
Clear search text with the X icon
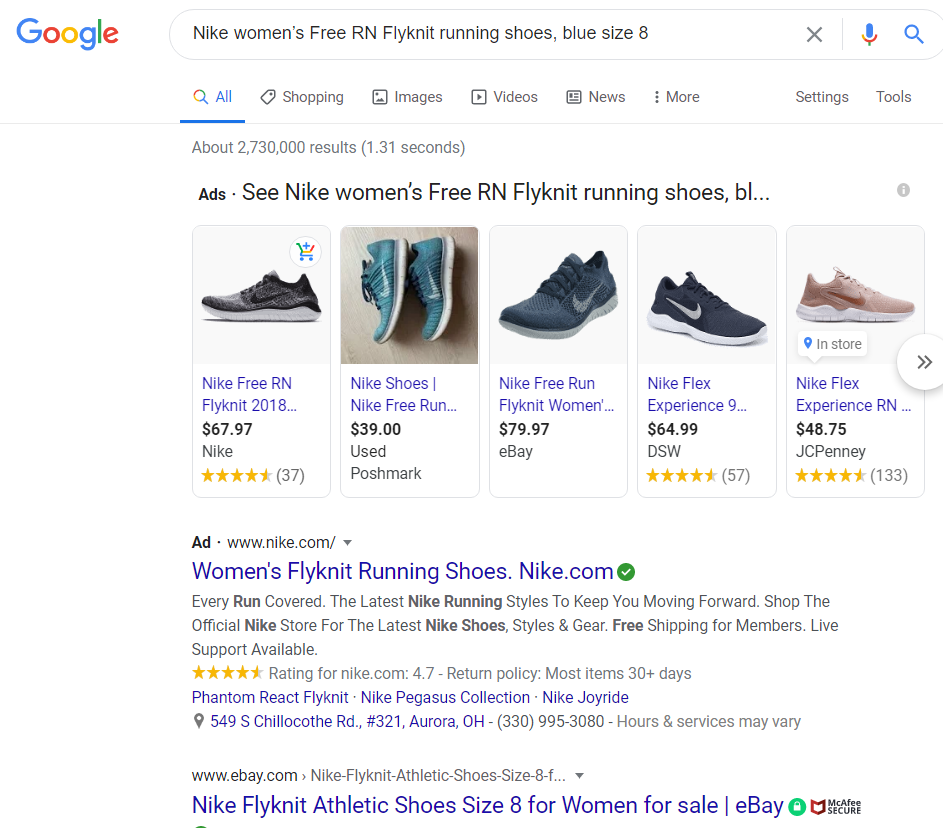(814, 34)
